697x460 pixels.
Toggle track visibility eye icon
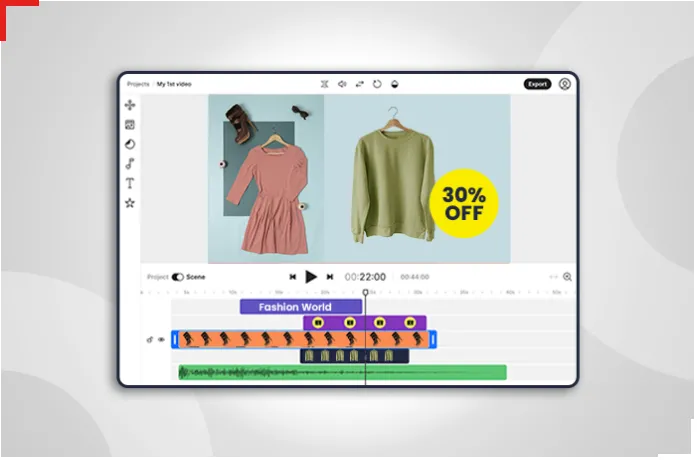[161, 340]
